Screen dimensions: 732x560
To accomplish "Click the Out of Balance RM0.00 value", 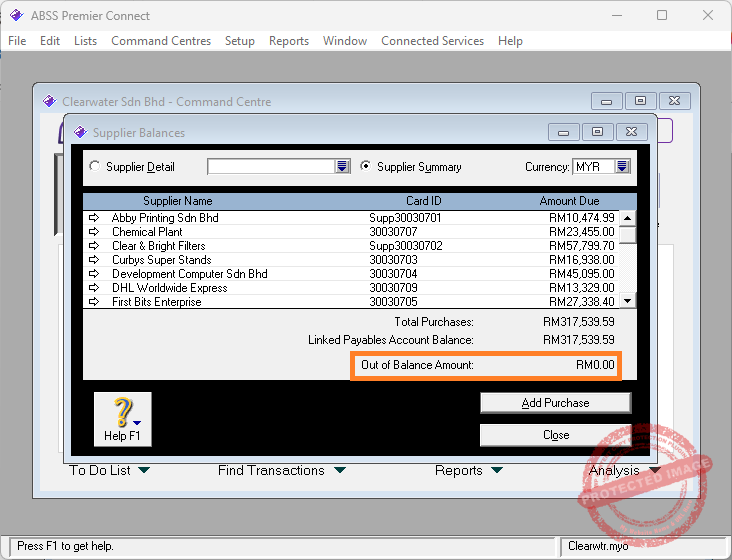I will pyautogui.click(x=595, y=365).
